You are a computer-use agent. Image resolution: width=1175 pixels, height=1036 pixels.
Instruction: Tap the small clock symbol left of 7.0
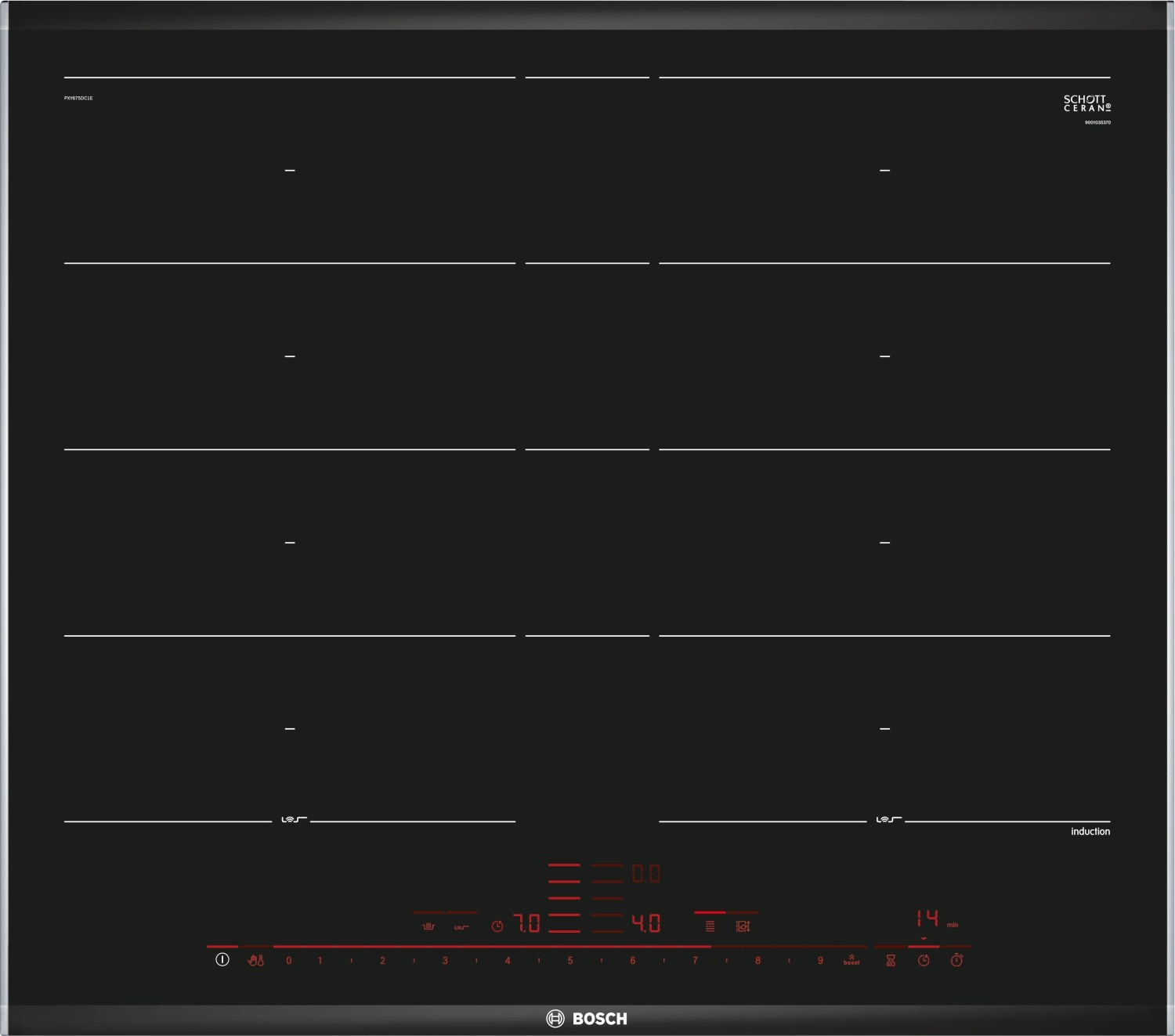click(x=497, y=926)
